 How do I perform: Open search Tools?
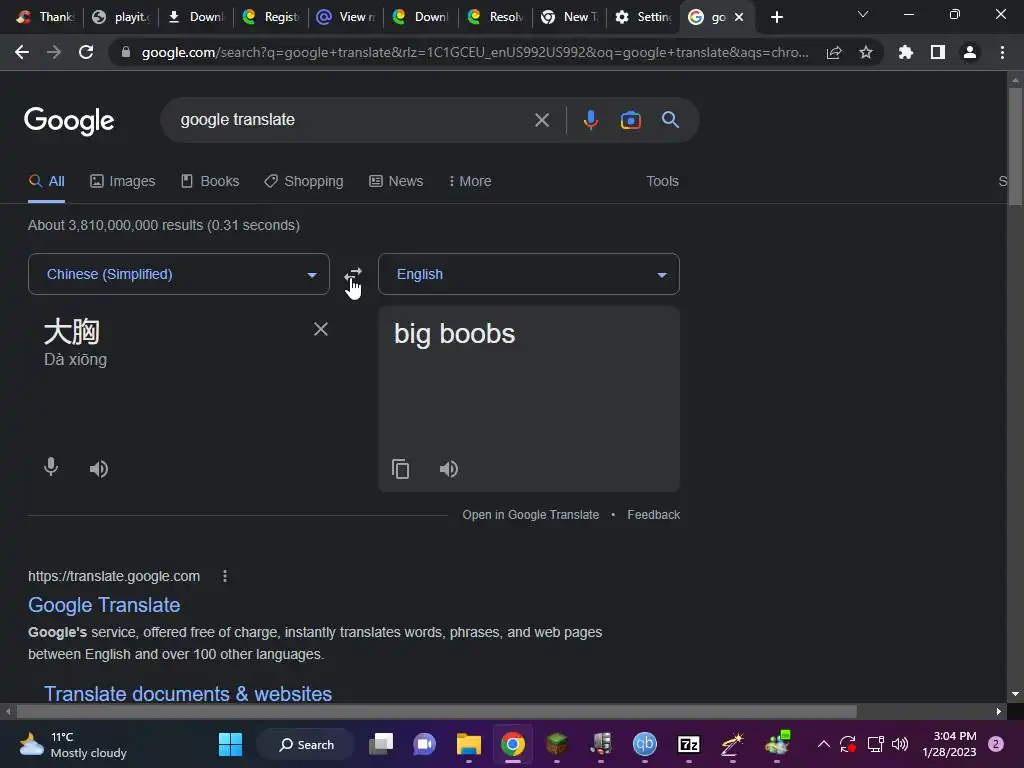[662, 182]
